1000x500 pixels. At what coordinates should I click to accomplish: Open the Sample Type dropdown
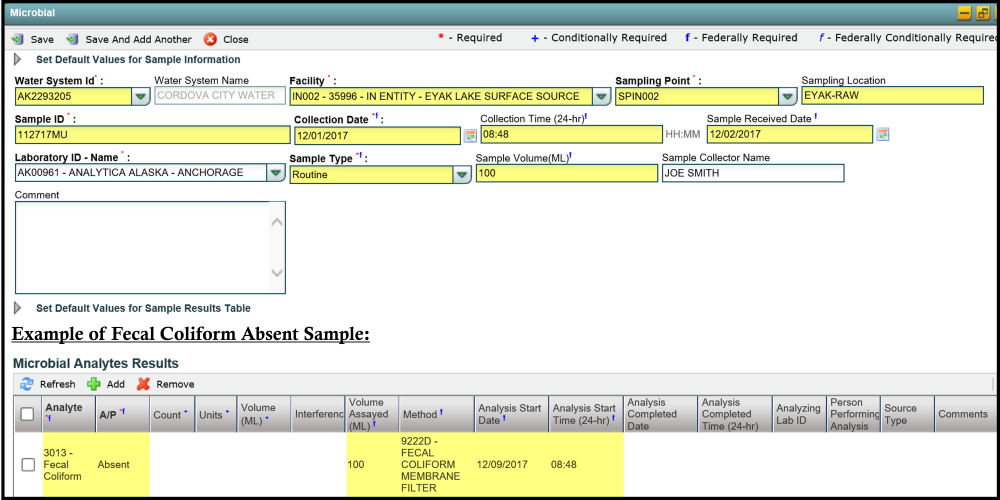click(462, 175)
